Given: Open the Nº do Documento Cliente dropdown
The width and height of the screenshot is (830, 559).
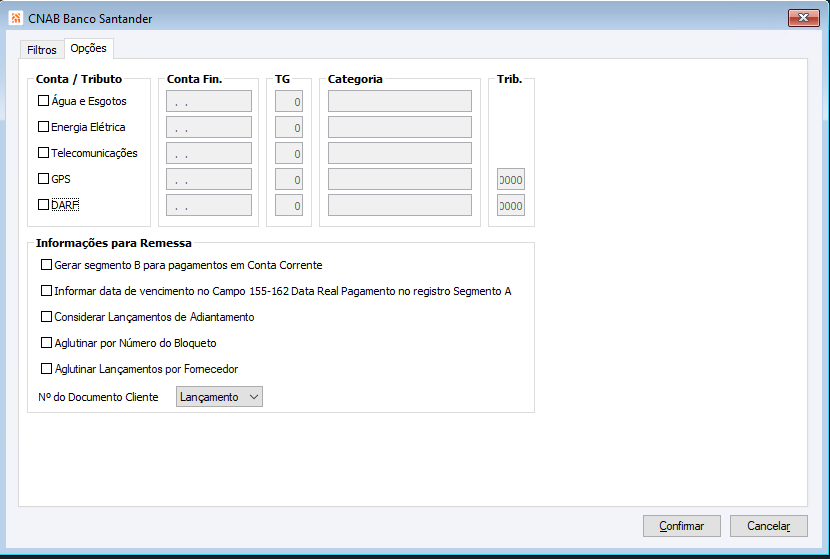Looking at the screenshot, I should pos(219,396).
